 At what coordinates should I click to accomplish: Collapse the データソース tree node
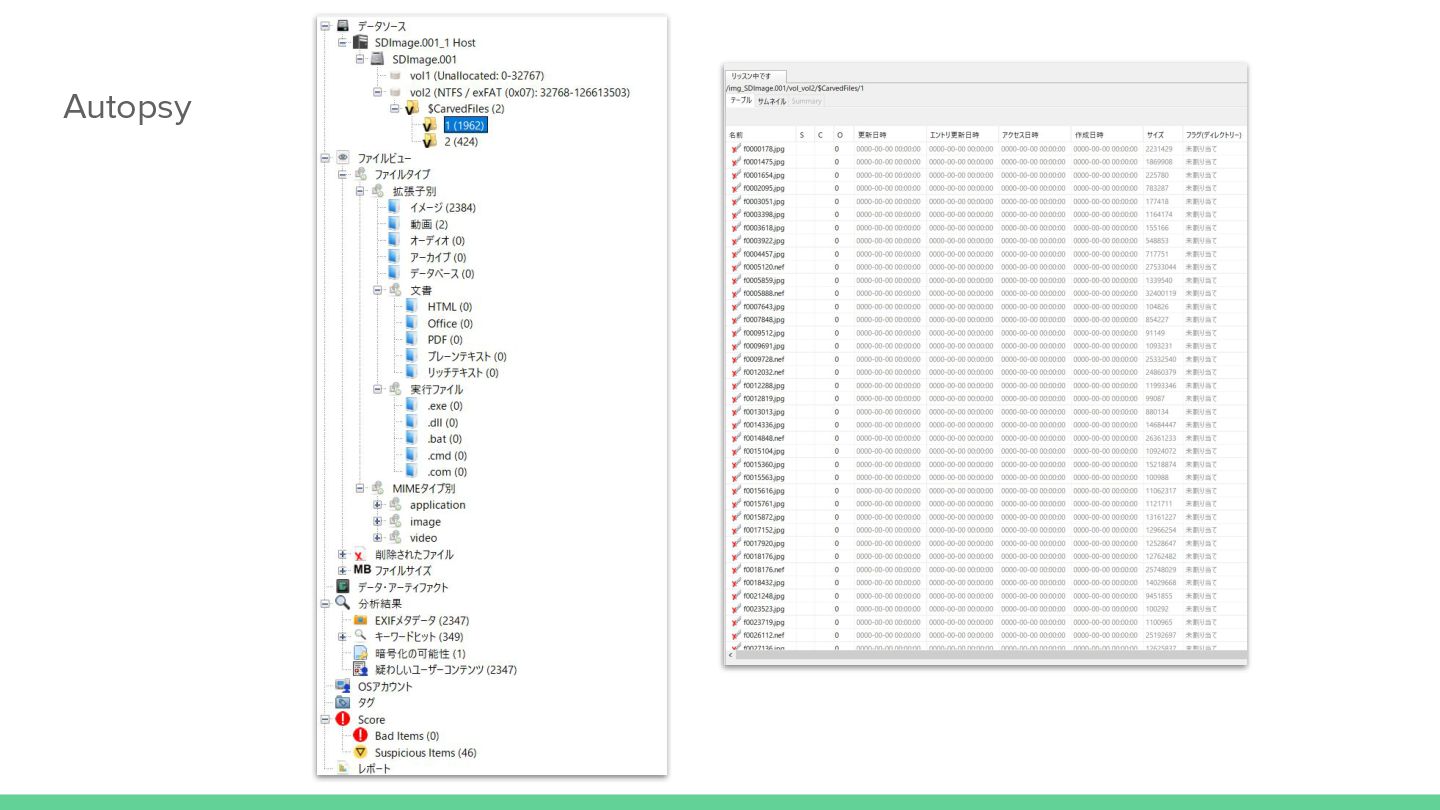pyautogui.click(x=325, y=26)
